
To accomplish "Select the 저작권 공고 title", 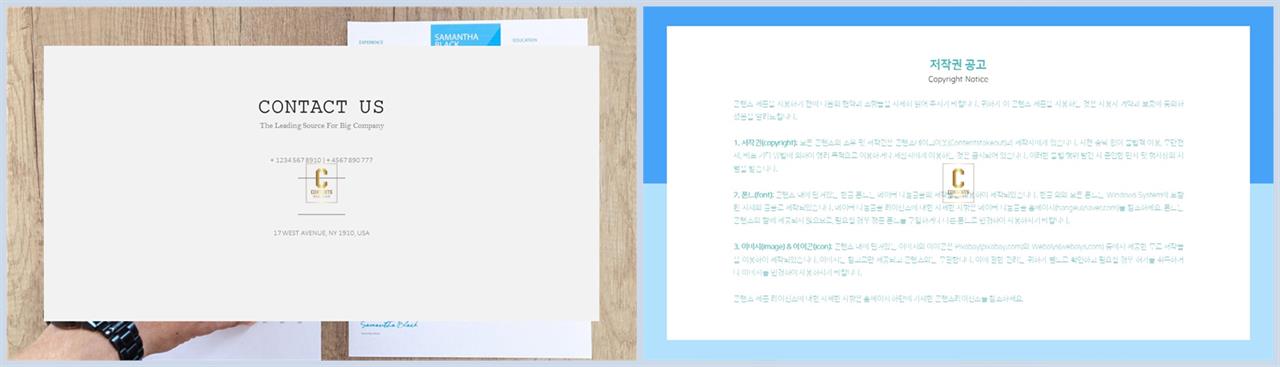I will pyautogui.click(x=958, y=64).
